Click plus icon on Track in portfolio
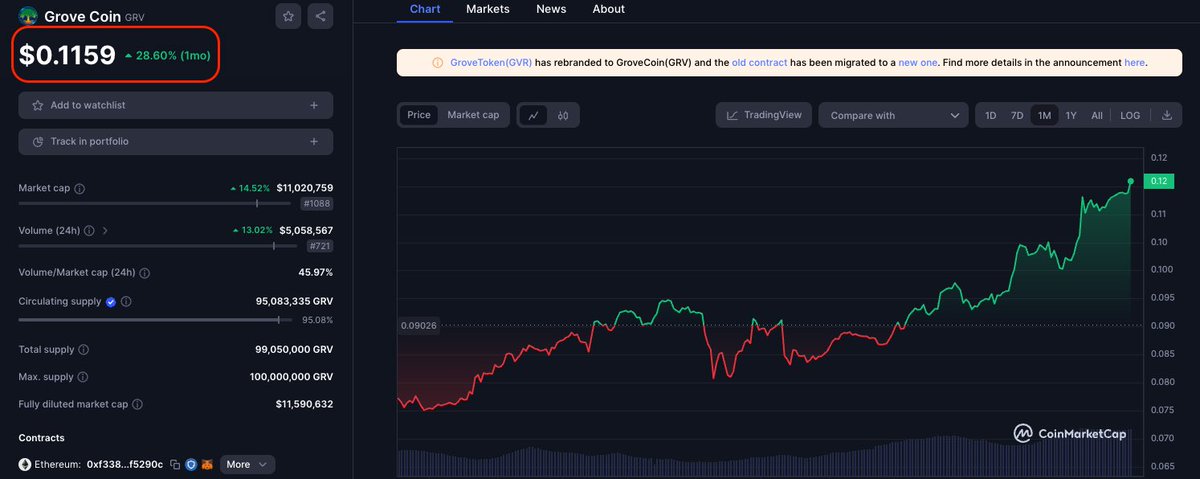 (314, 142)
